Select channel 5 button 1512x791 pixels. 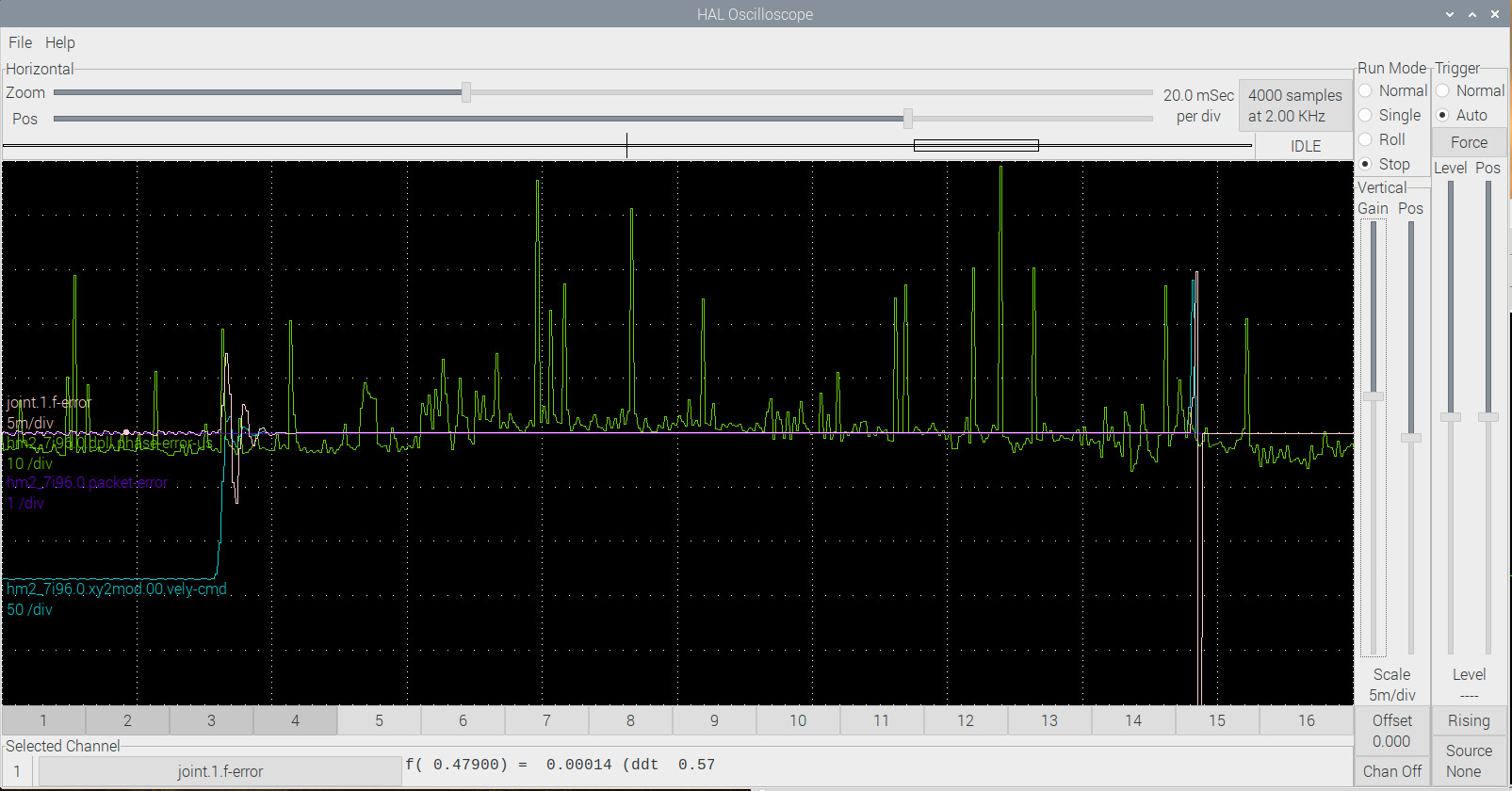[x=379, y=720]
